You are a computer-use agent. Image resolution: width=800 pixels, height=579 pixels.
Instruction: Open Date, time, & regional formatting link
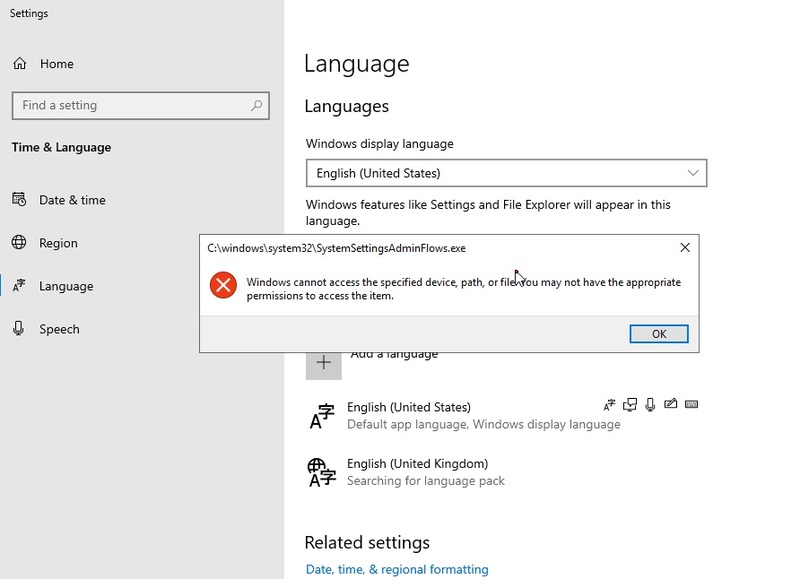[396, 568]
